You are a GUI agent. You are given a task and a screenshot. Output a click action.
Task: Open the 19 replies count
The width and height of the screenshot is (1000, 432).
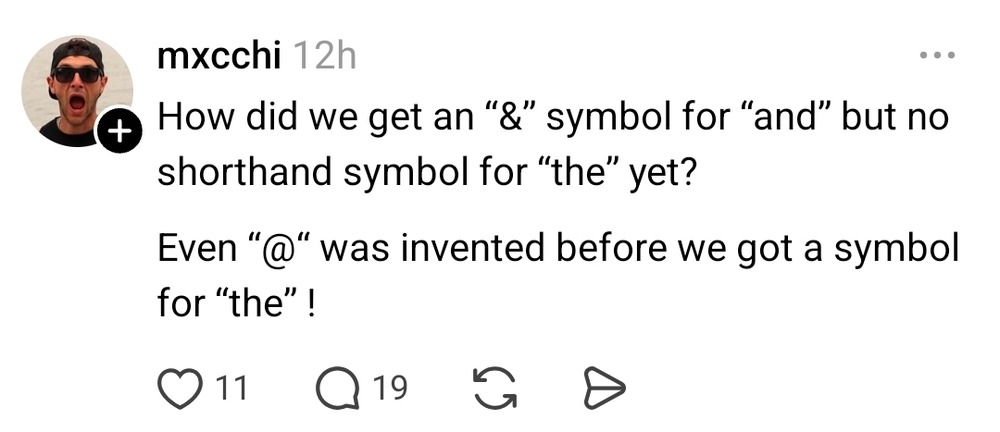coord(391,386)
